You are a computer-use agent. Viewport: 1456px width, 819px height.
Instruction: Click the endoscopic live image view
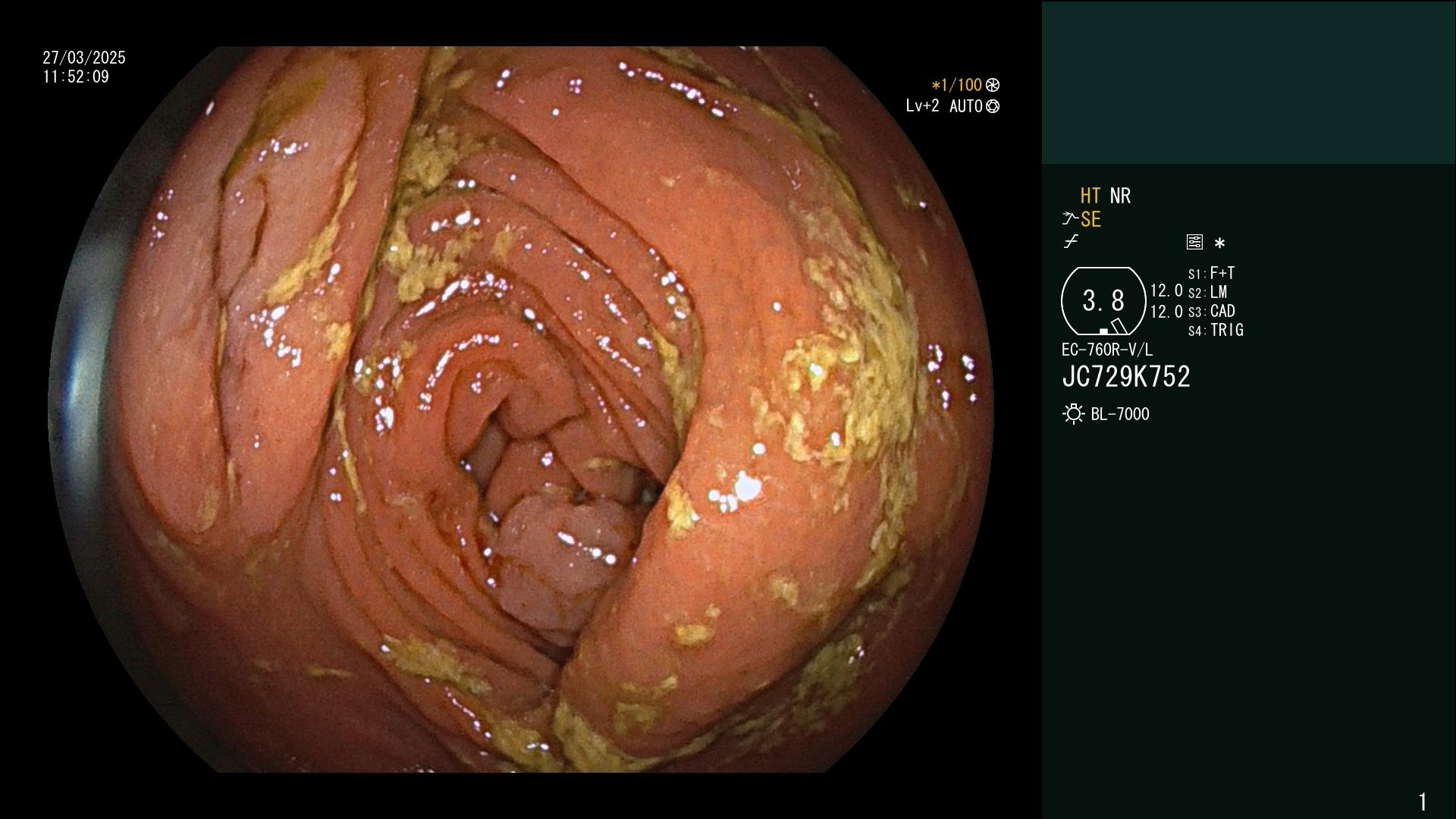(x=521, y=409)
